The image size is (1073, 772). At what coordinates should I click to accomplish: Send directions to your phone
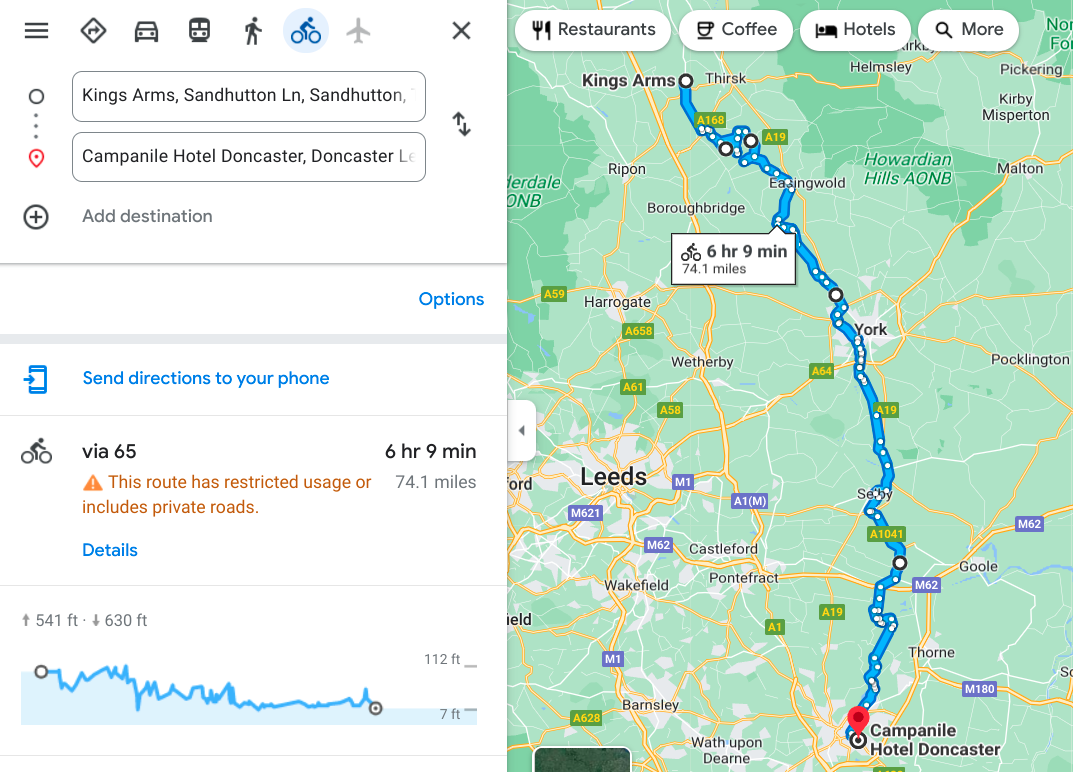[206, 378]
